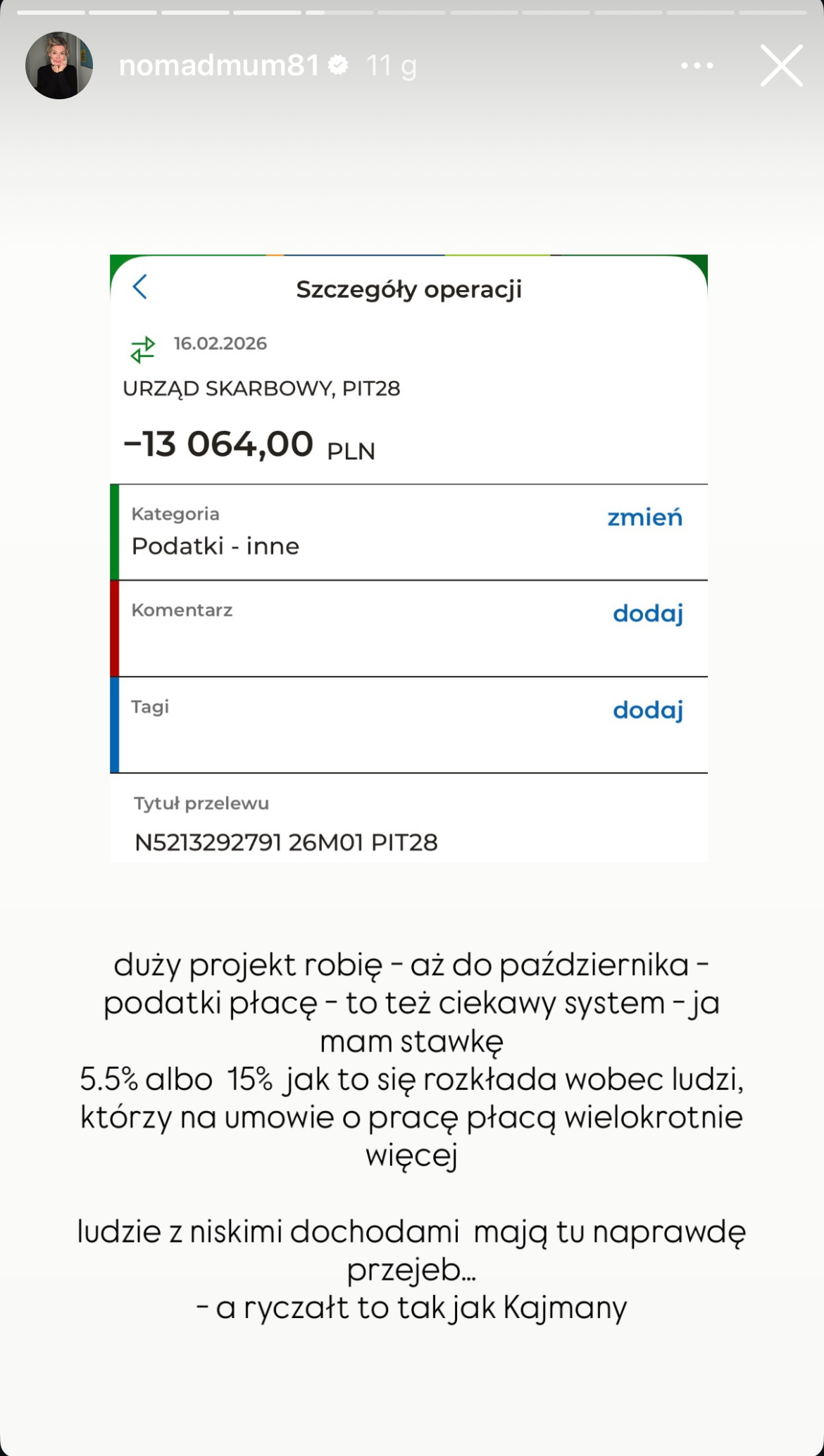The height and width of the screenshot is (1456, 824).
Task: Click the green category color bar
Action: point(115,532)
